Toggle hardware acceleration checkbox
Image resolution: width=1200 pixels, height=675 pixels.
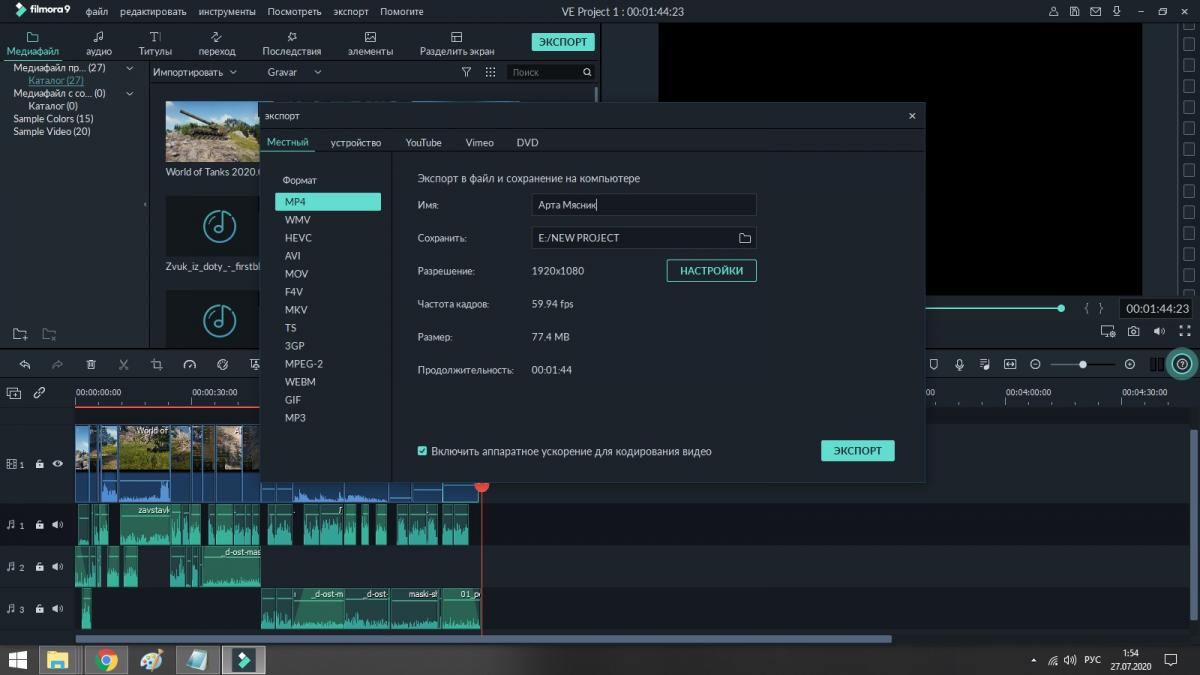click(x=422, y=451)
